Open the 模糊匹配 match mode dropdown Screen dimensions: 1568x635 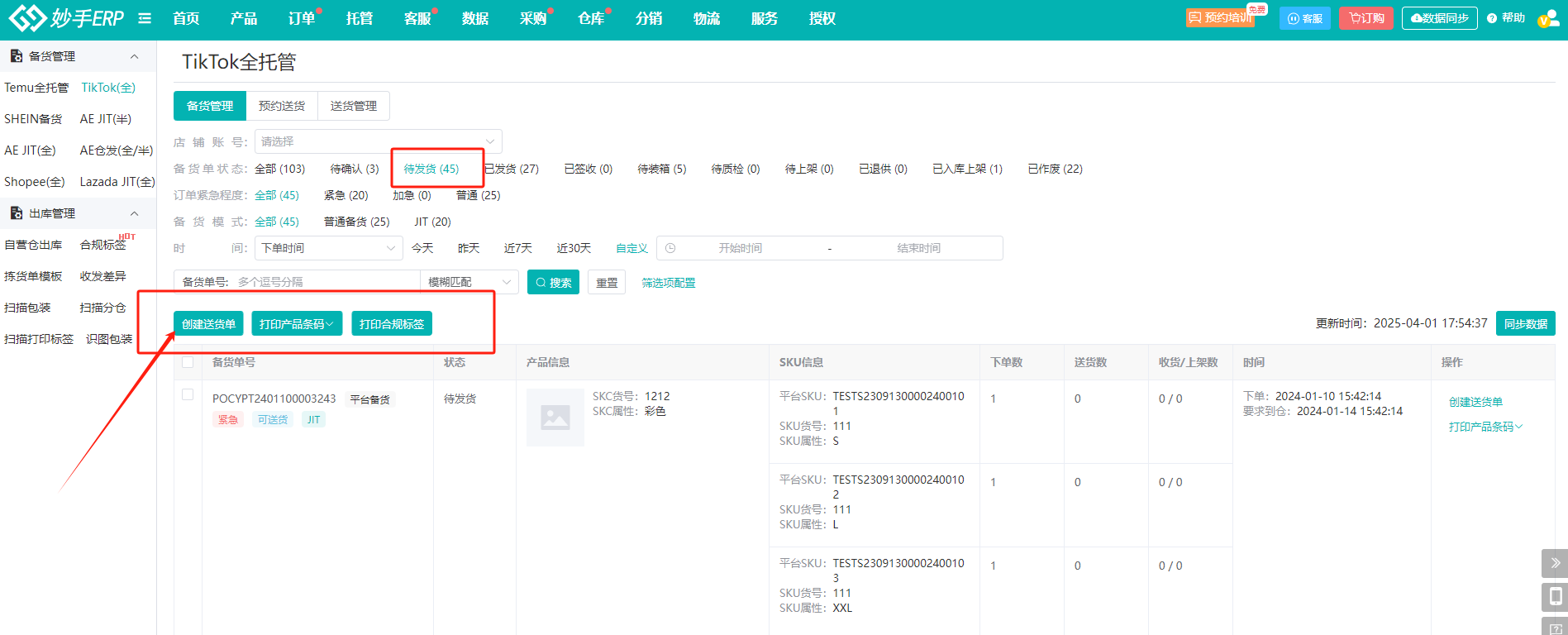coord(469,282)
